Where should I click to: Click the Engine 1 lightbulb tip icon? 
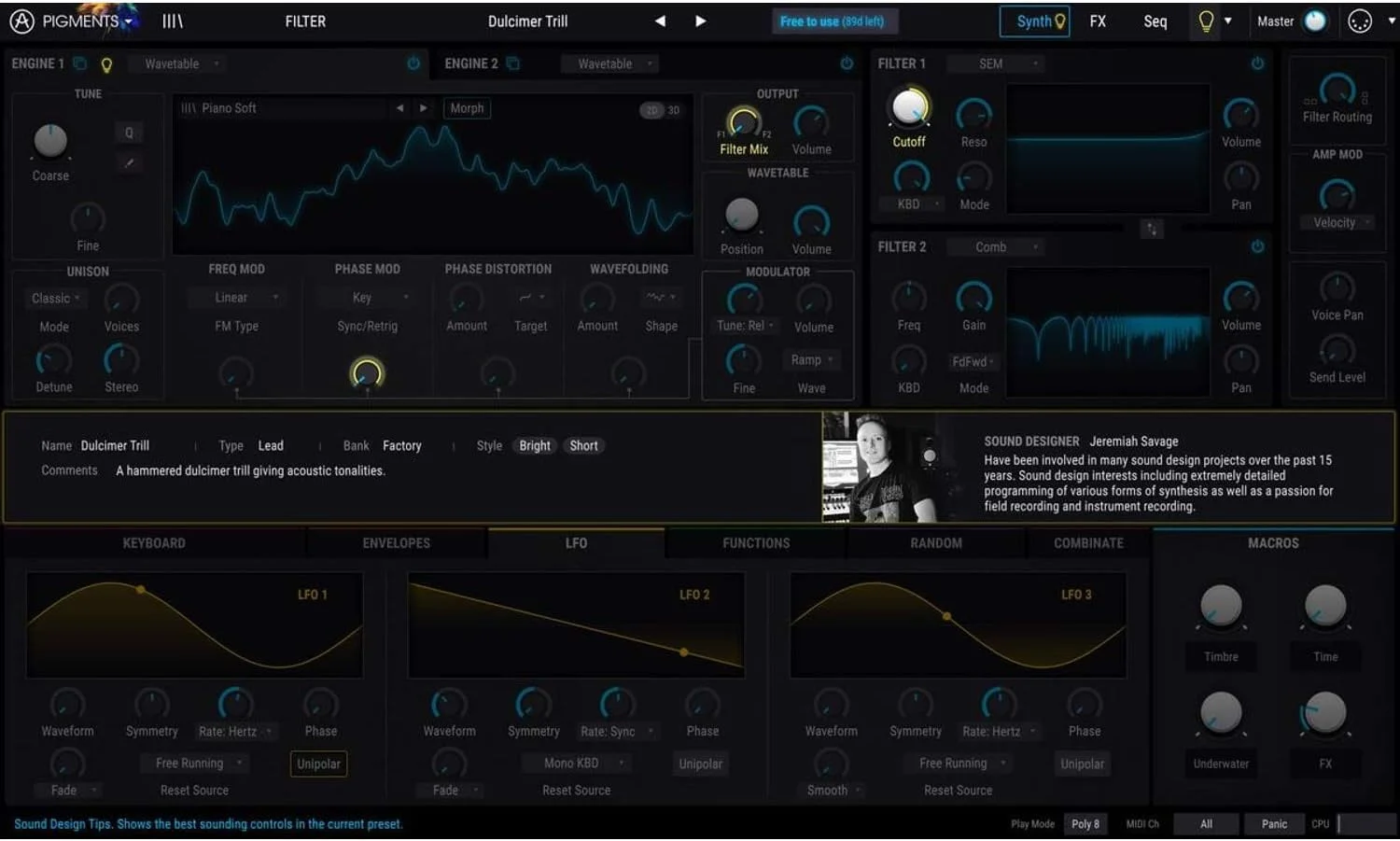[x=106, y=64]
